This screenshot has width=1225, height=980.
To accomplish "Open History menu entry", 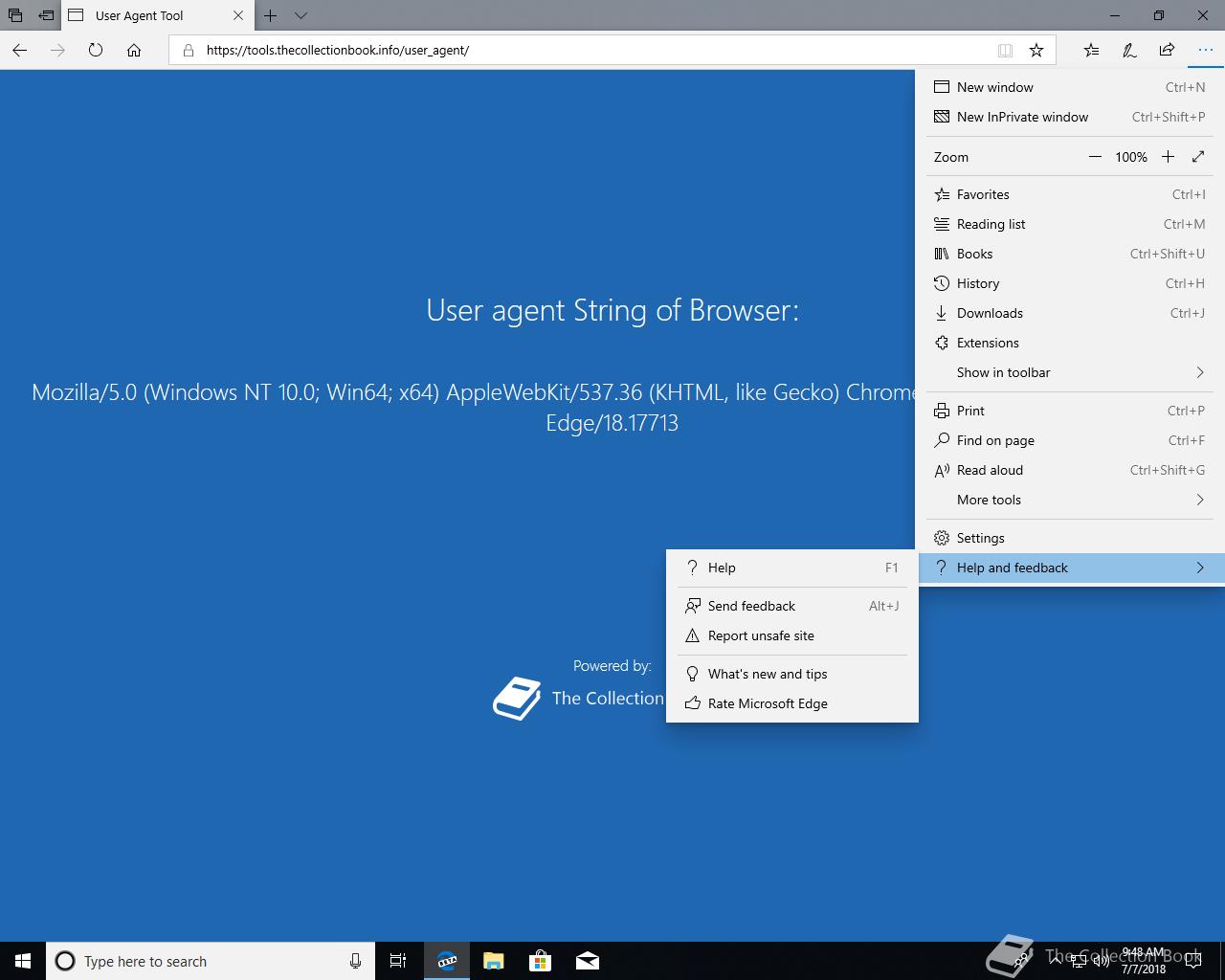I will (1070, 283).
